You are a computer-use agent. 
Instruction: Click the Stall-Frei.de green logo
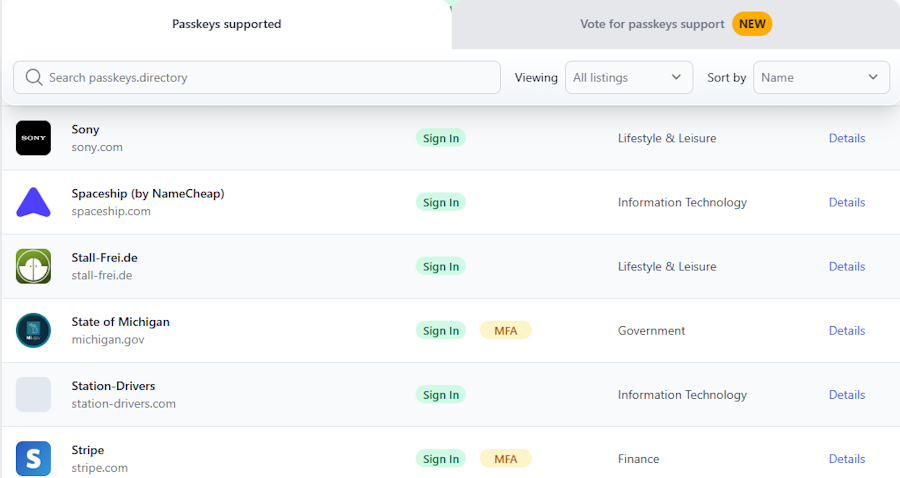tap(33, 266)
